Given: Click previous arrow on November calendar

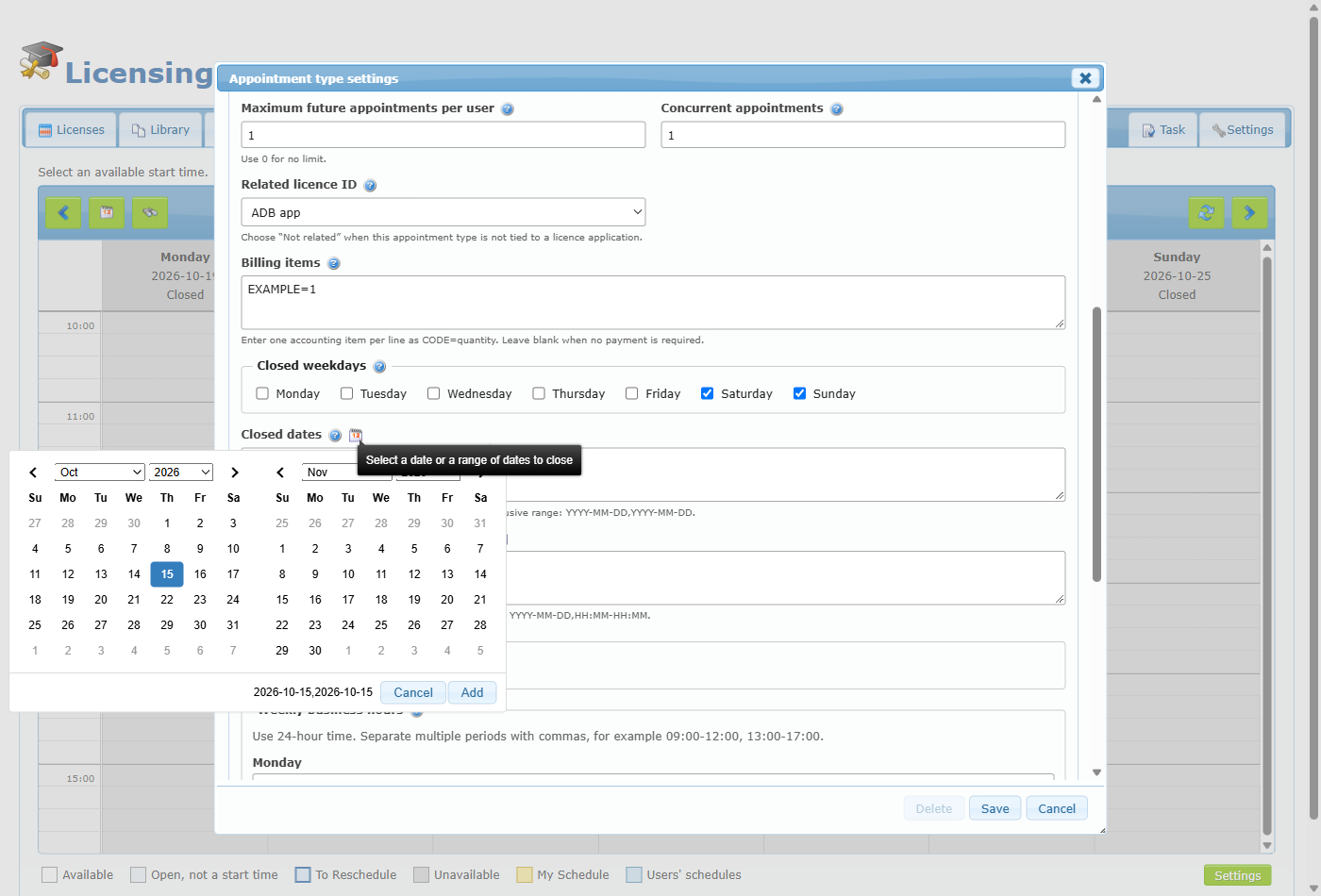Looking at the screenshot, I should [x=280, y=473].
